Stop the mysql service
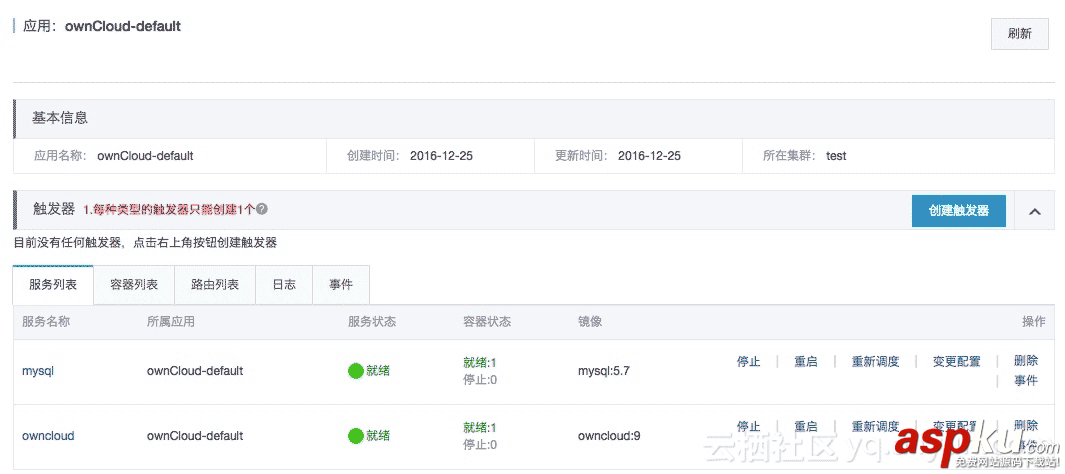 coord(748,362)
